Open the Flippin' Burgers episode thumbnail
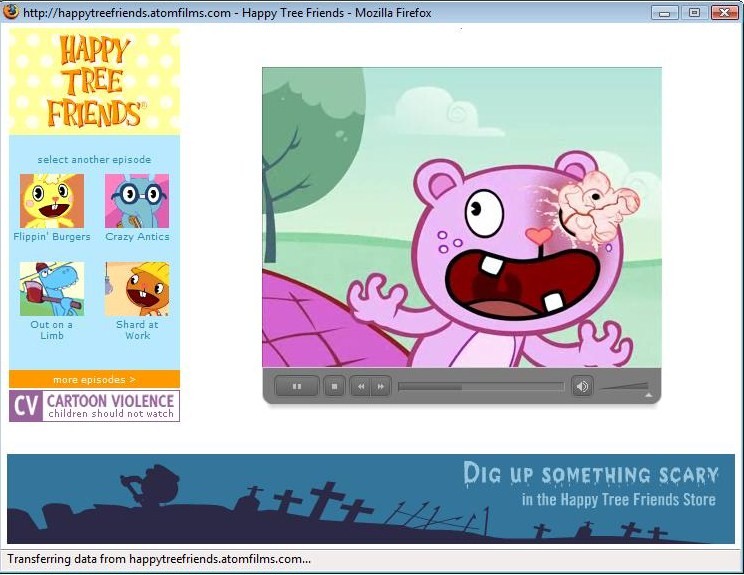The image size is (744, 575). click(52, 201)
